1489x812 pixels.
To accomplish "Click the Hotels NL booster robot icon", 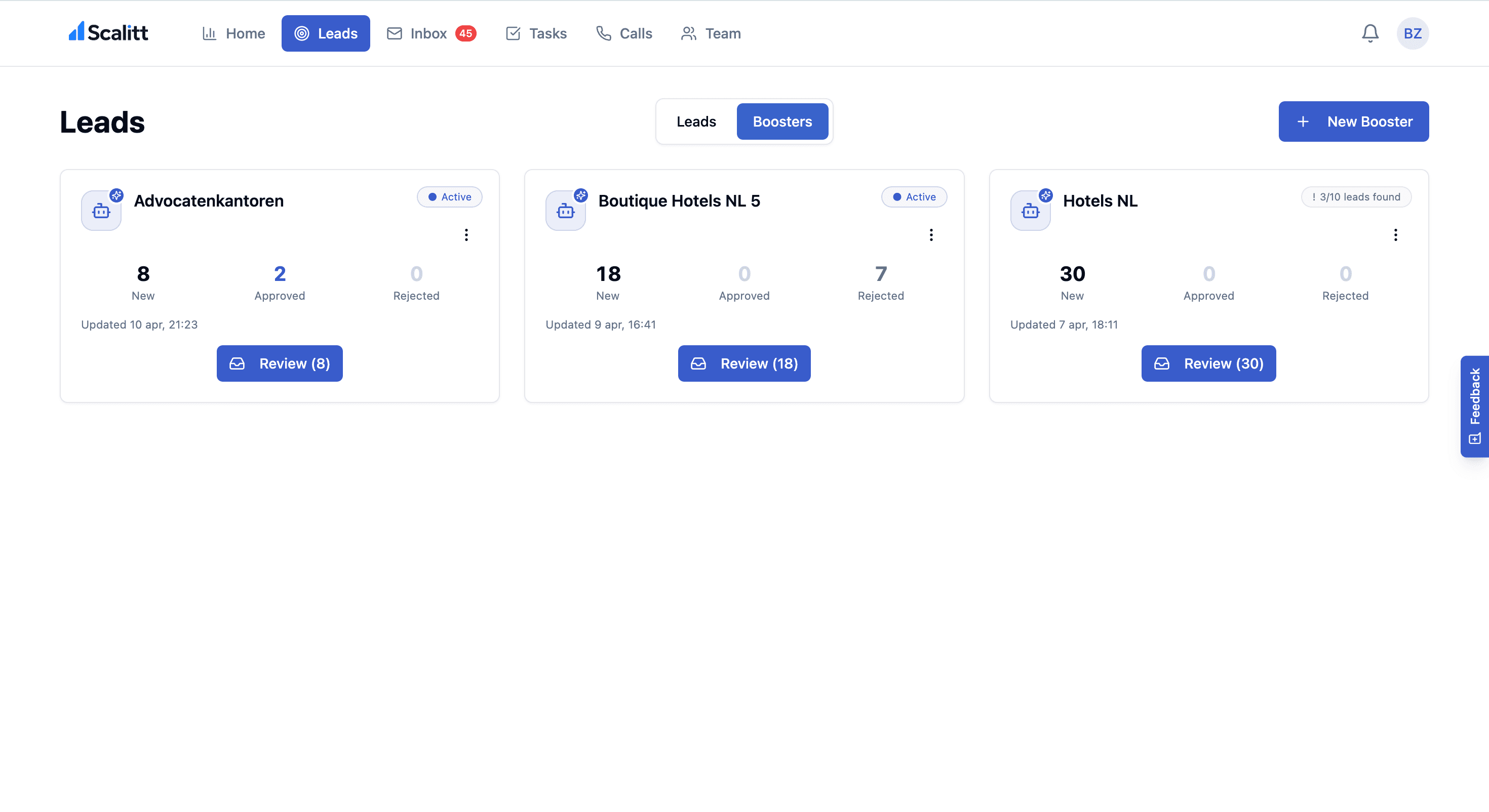I will 1031,210.
